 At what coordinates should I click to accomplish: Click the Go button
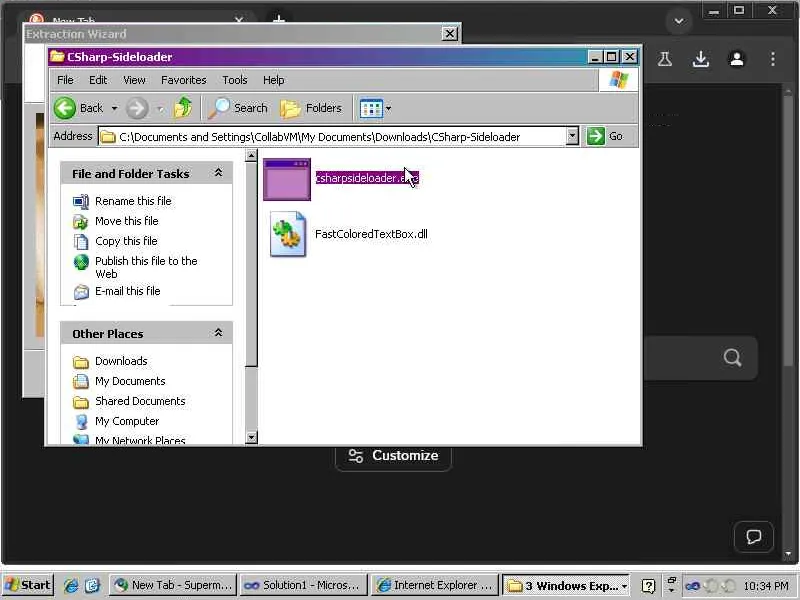click(605, 136)
